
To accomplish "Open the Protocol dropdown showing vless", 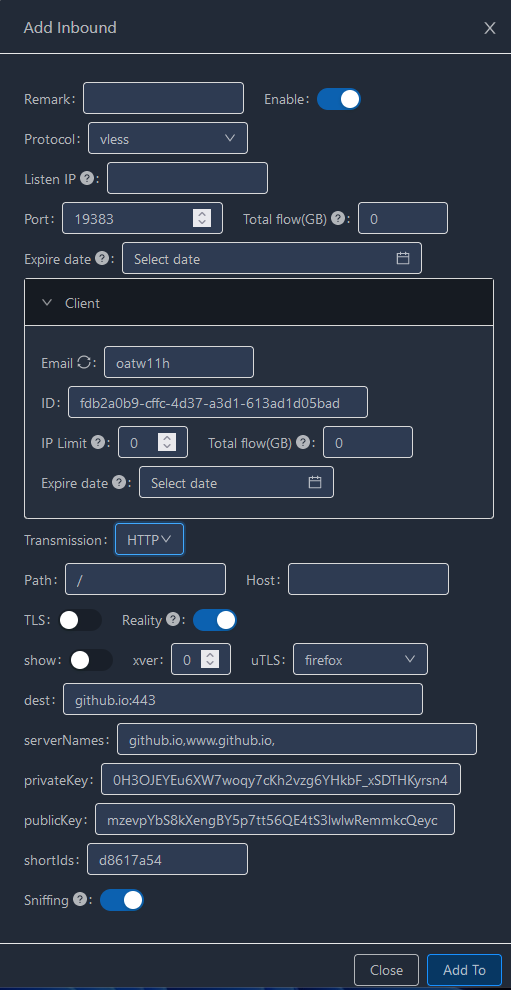I will [168, 138].
